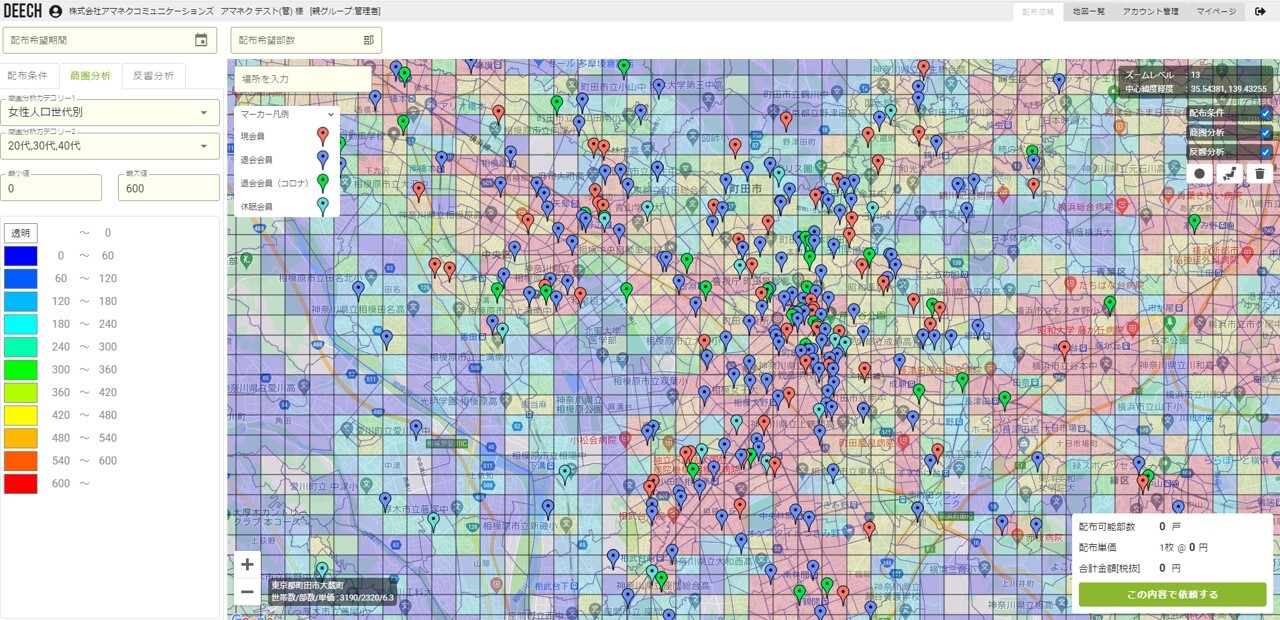Zoom in with the plus button

tap(247, 564)
